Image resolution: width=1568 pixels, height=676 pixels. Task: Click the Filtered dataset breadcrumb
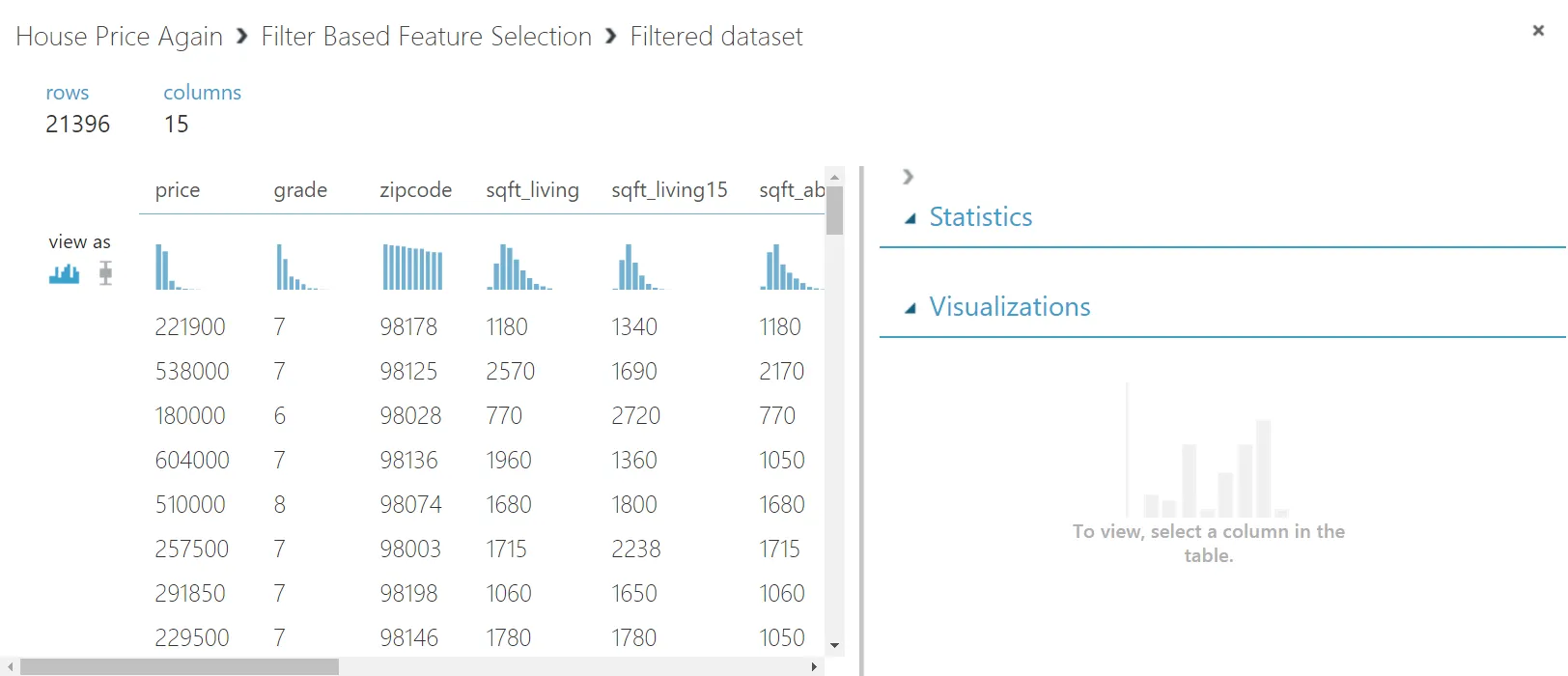pos(716,37)
